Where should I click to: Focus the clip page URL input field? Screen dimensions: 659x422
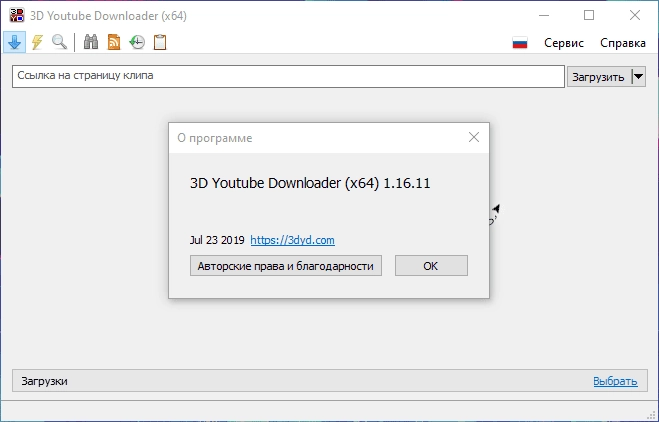(x=288, y=76)
